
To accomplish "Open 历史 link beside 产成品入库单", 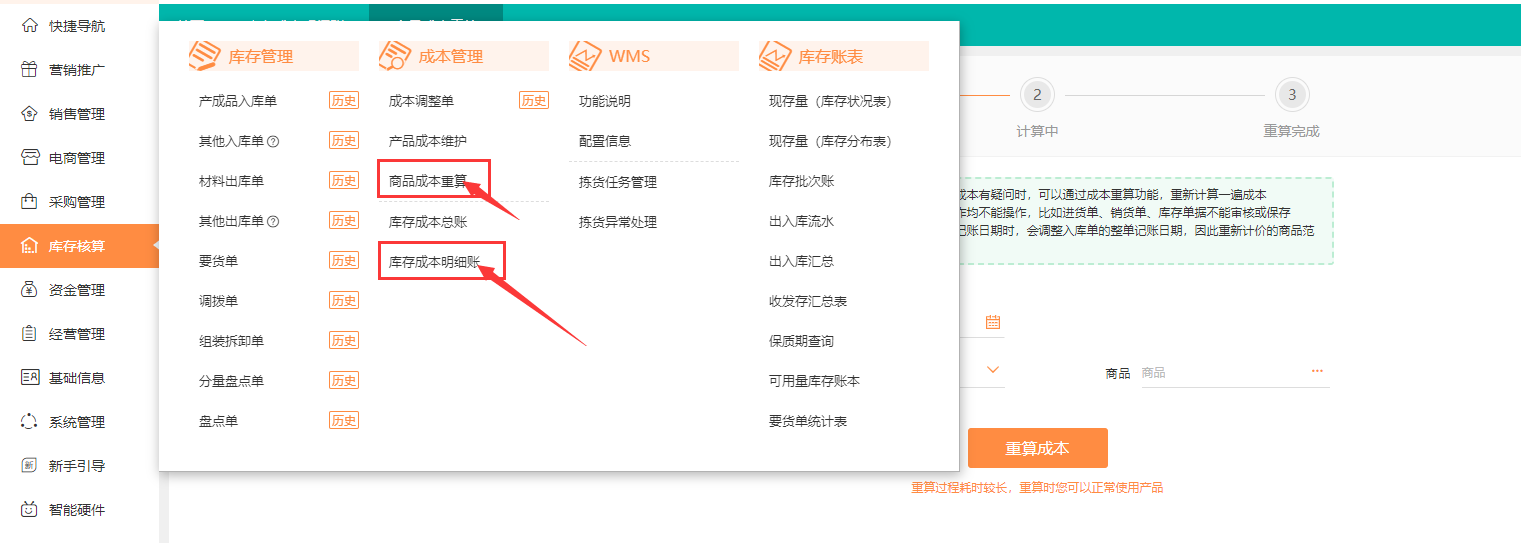I will pos(344,101).
